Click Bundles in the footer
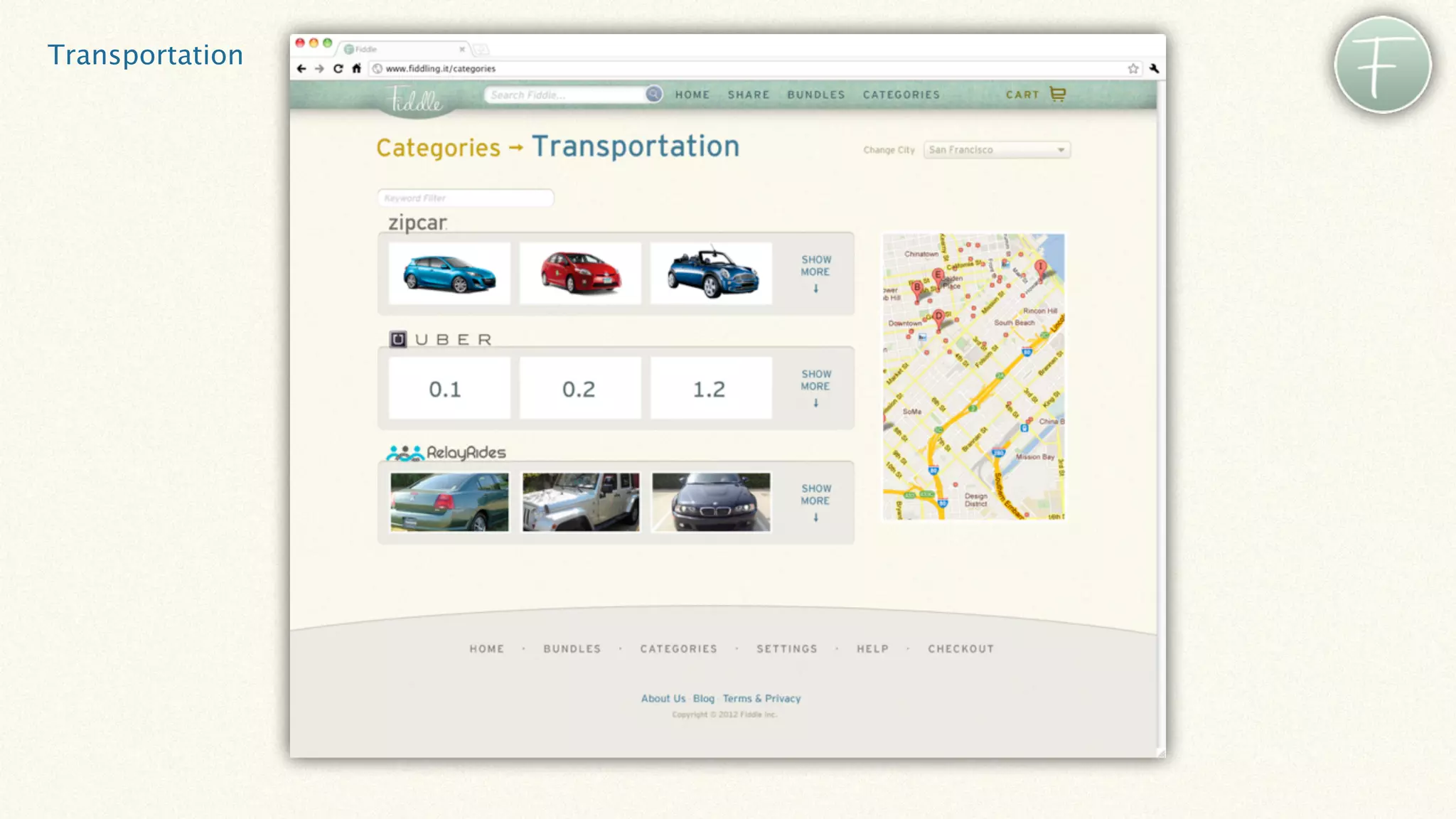Screen dimensions: 1456x819 [x=572, y=649]
